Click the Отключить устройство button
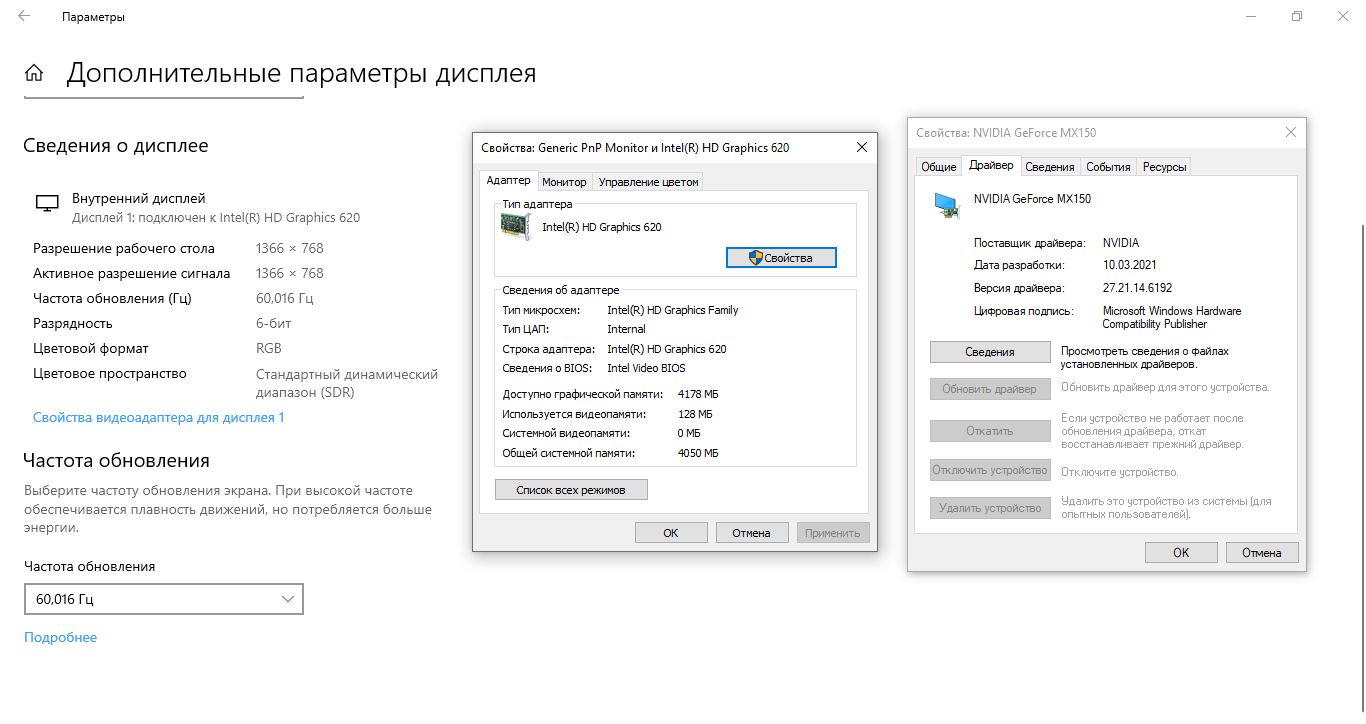 pyautogui.click(x=990, y=470)
